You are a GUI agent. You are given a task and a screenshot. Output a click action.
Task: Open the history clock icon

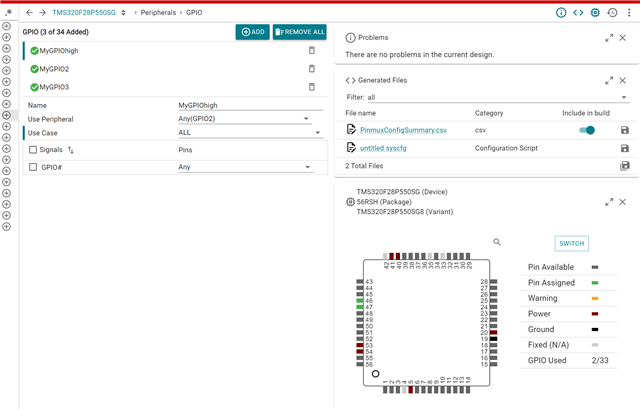click(x=612, y=13)
